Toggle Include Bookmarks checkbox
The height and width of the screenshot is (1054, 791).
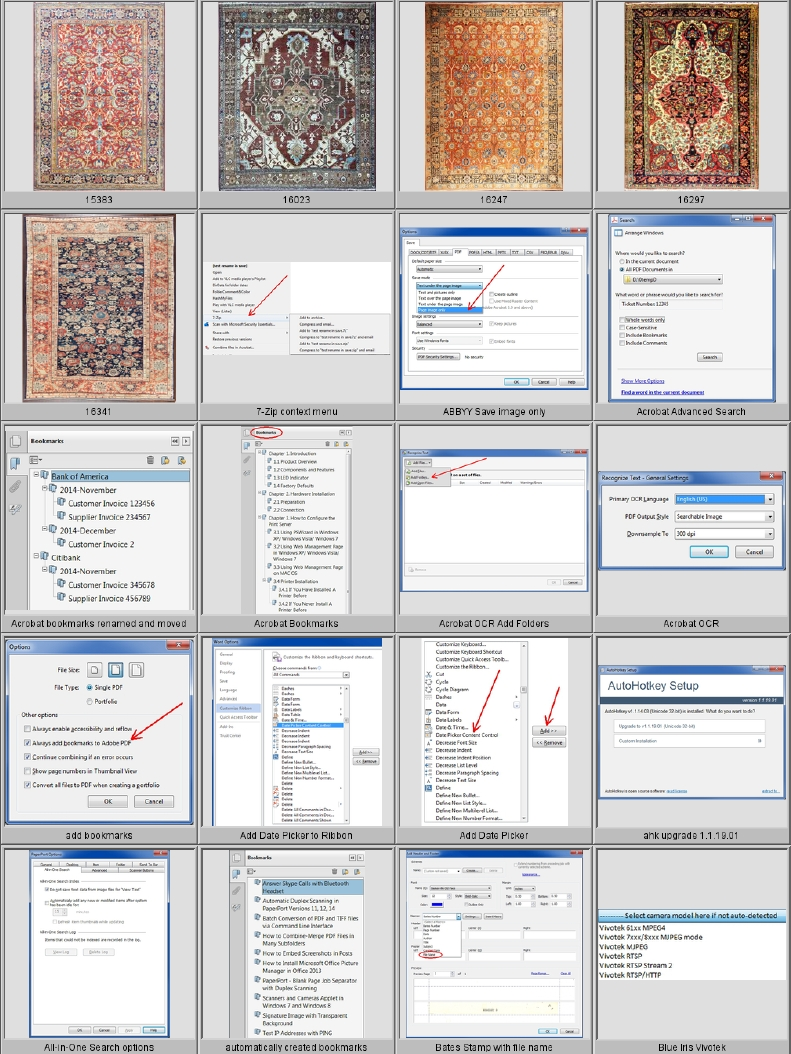point(622,335)
